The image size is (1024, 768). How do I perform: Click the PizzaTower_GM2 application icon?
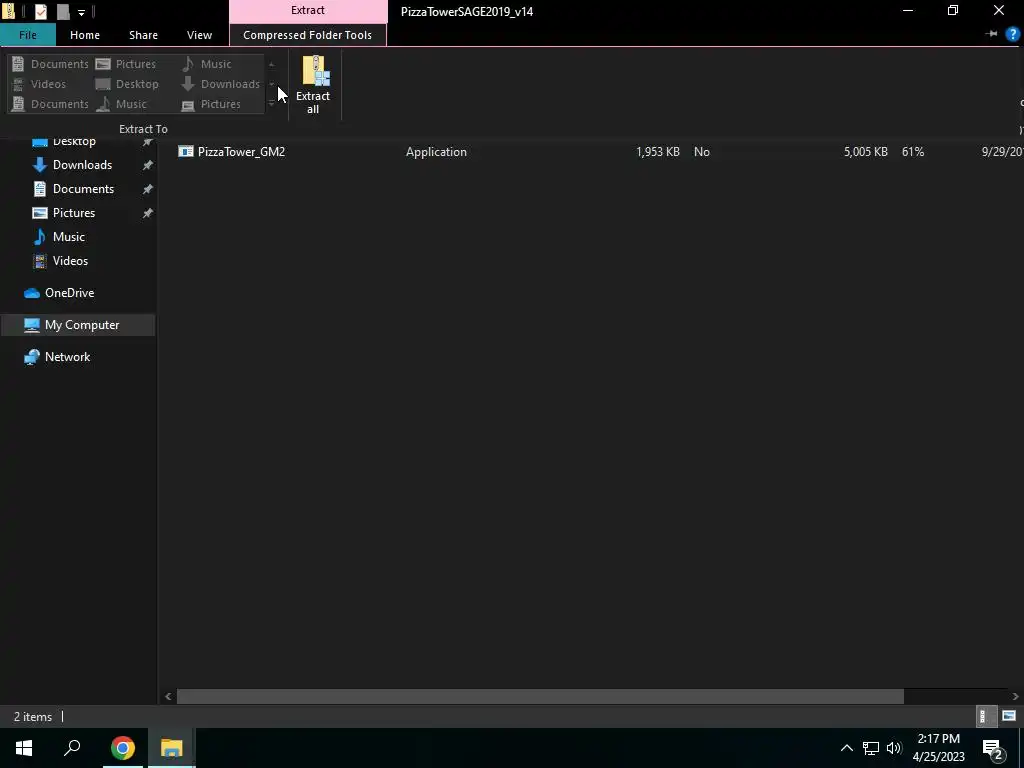coord(185,152)
